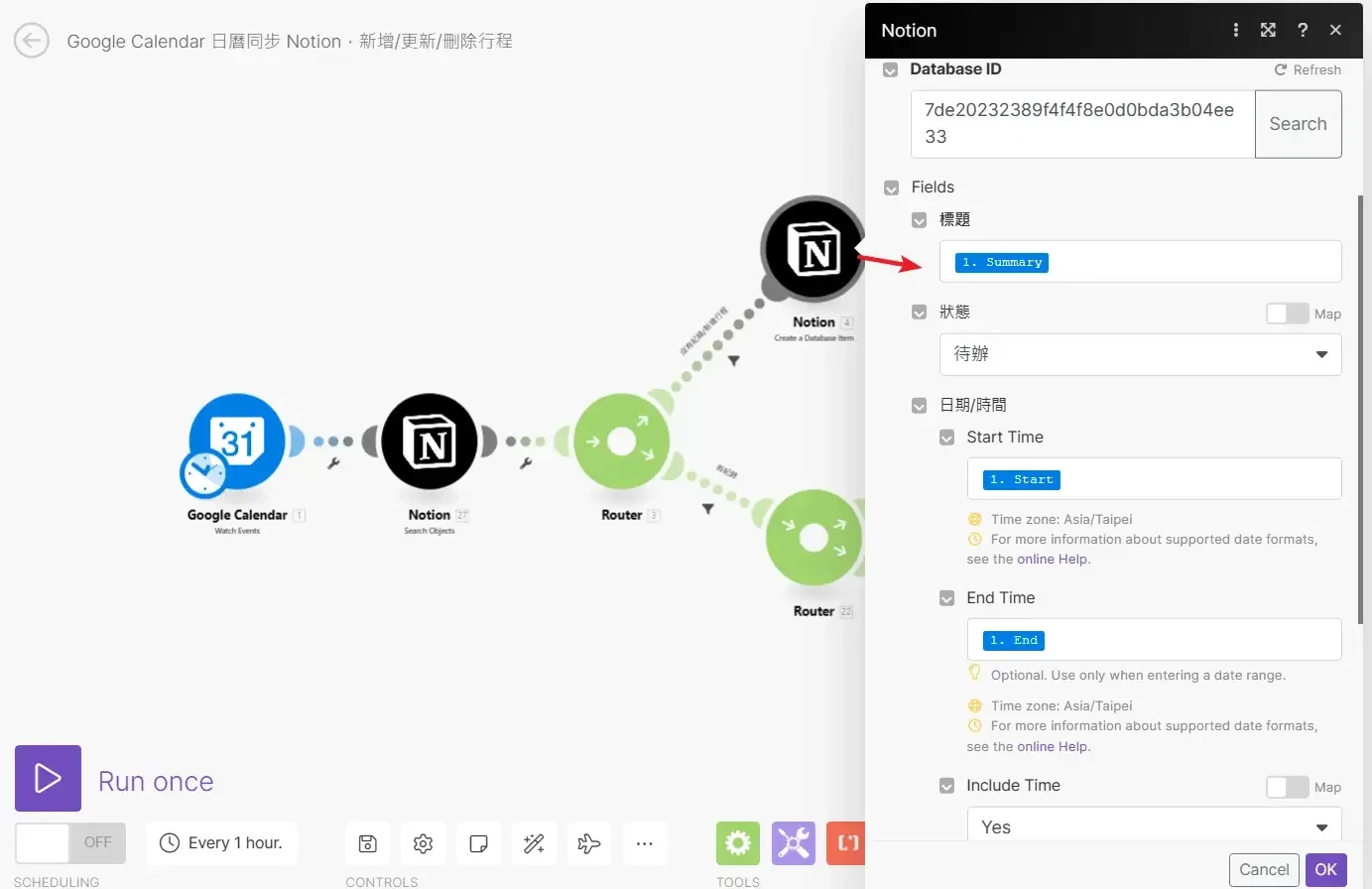1372x889 pixels.
Task: Toggle the Start Time checkbox
Action: 946,438
